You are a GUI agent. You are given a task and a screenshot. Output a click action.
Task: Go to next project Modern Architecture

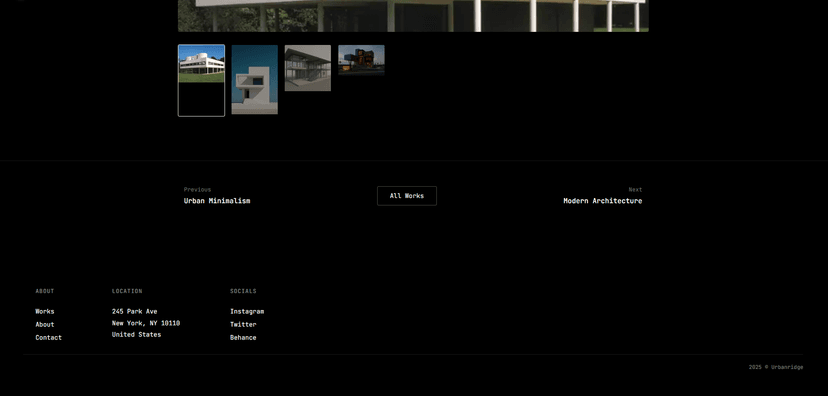point(603,201)
